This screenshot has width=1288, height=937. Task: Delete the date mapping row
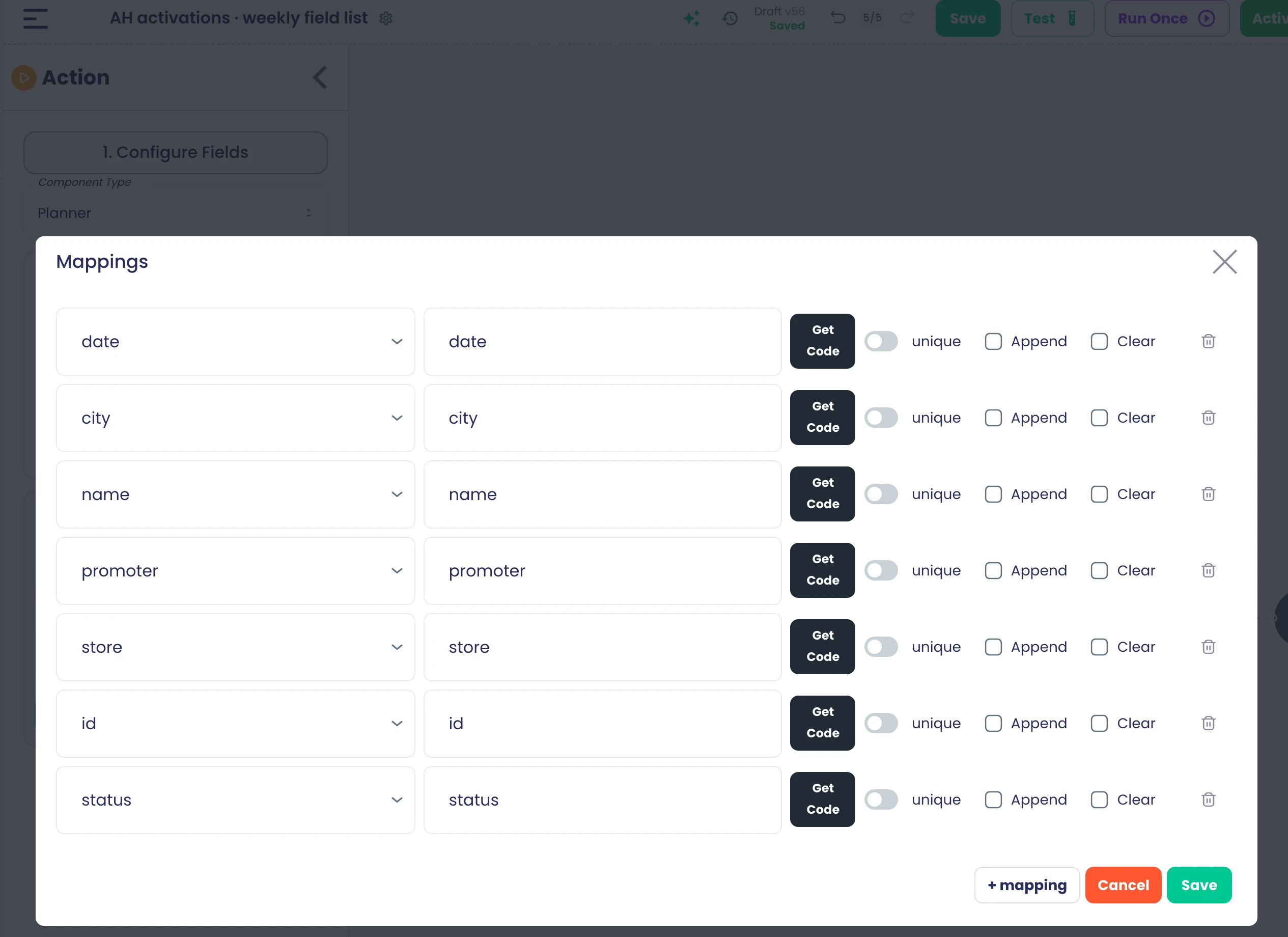coord(1208,342)
